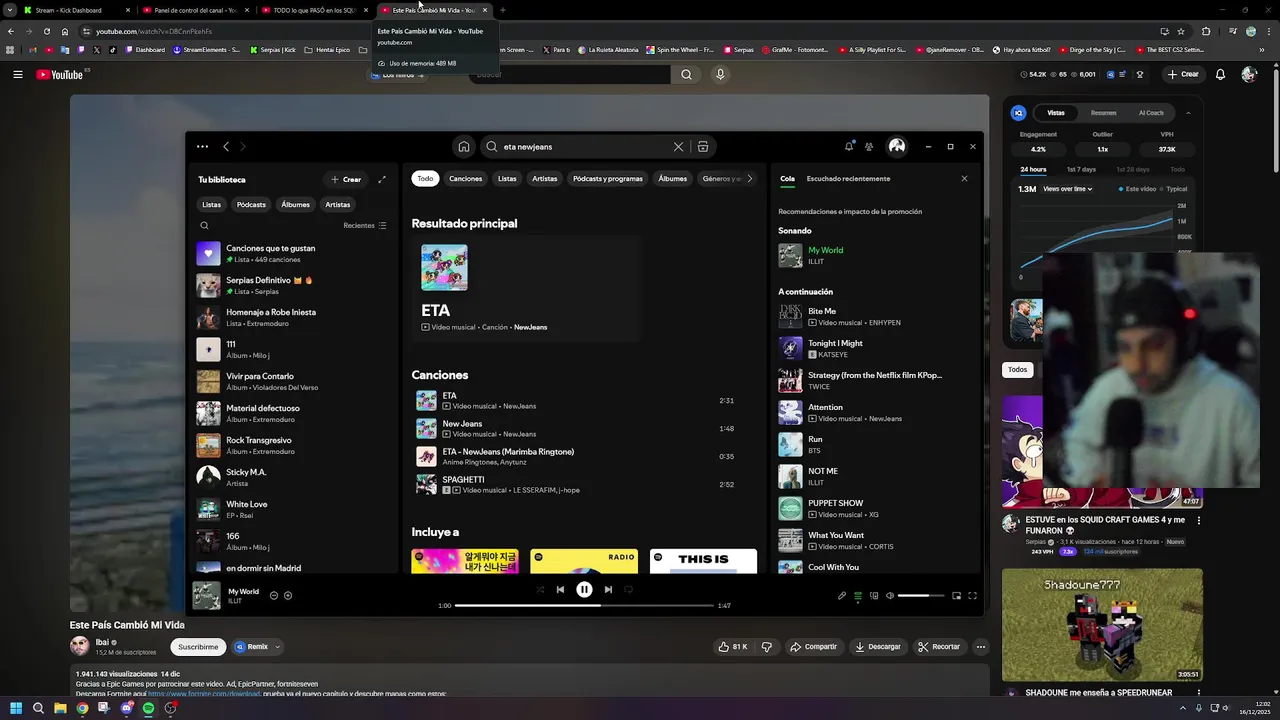Open menu for ESTUVE en SQUID CRAFT video
Viewport: 1280px width, 720px height.
pyautogui.click(x=1199, y=520)
